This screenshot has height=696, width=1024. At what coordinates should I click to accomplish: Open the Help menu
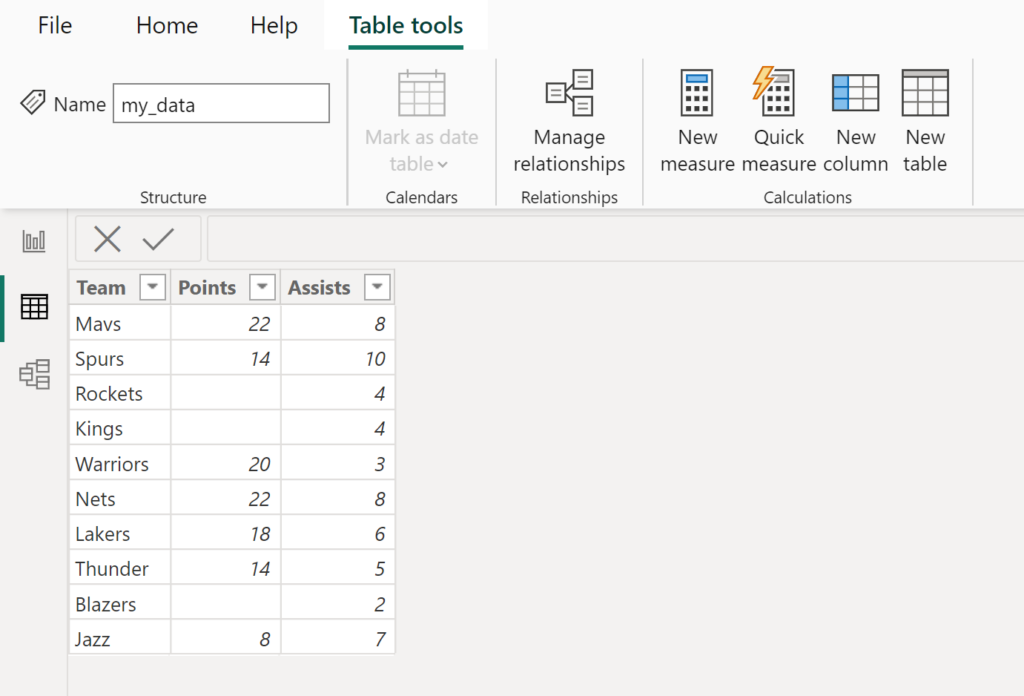pos(273,26)
